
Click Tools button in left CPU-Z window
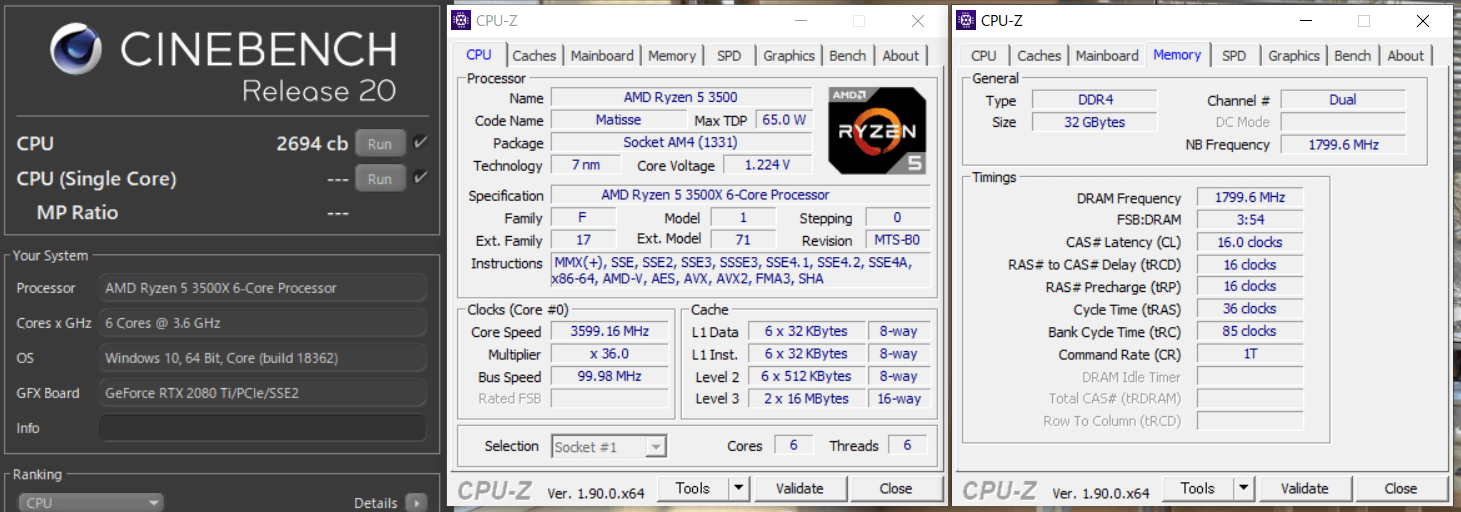click(x=692, y=488)
